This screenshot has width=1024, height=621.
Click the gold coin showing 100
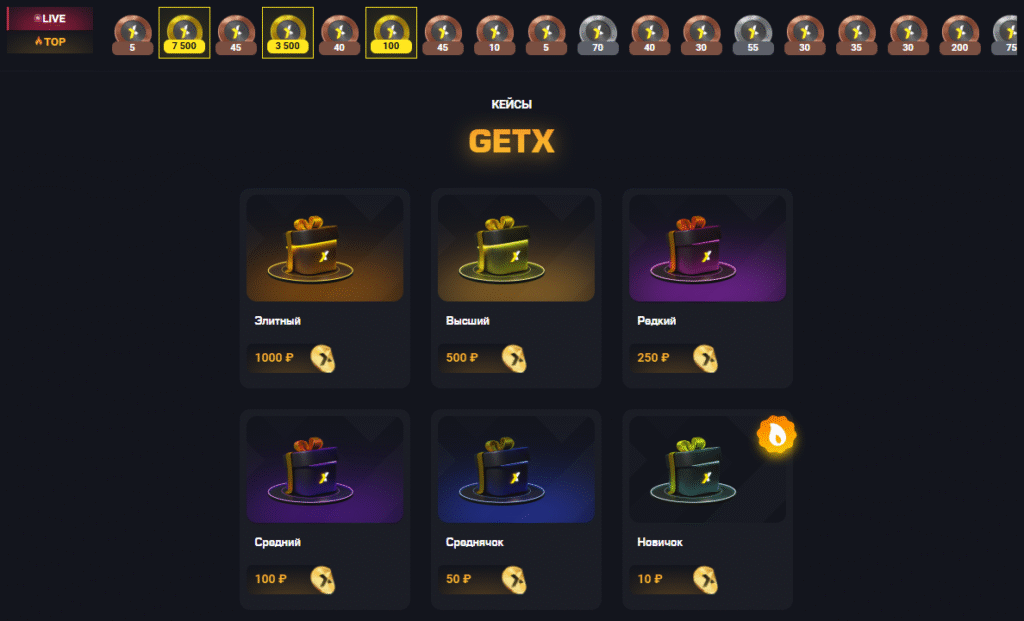[391, 33]
